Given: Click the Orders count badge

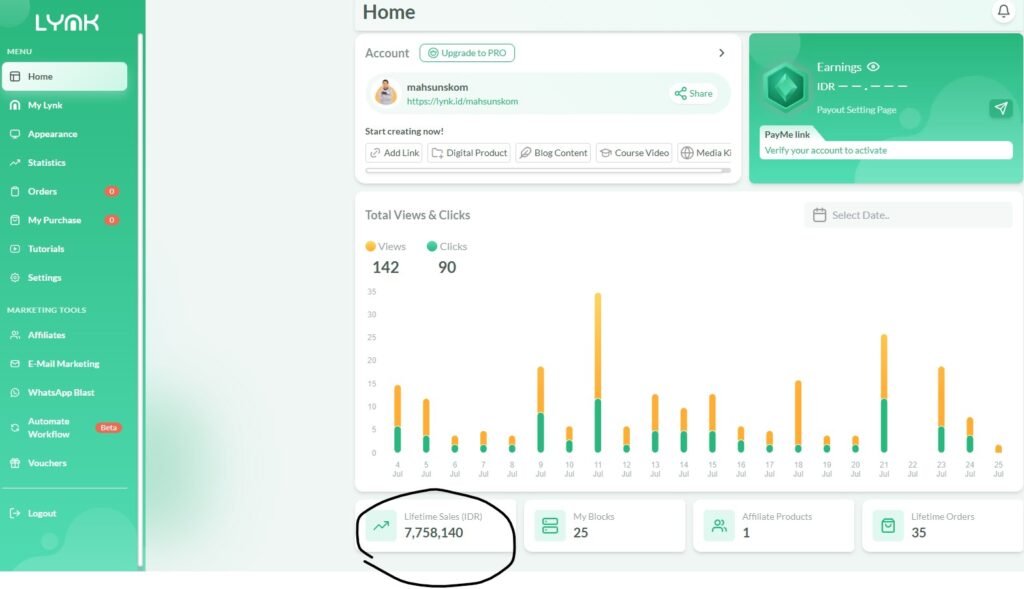Looking at the screenshot, I should click(x=112, y=191).
